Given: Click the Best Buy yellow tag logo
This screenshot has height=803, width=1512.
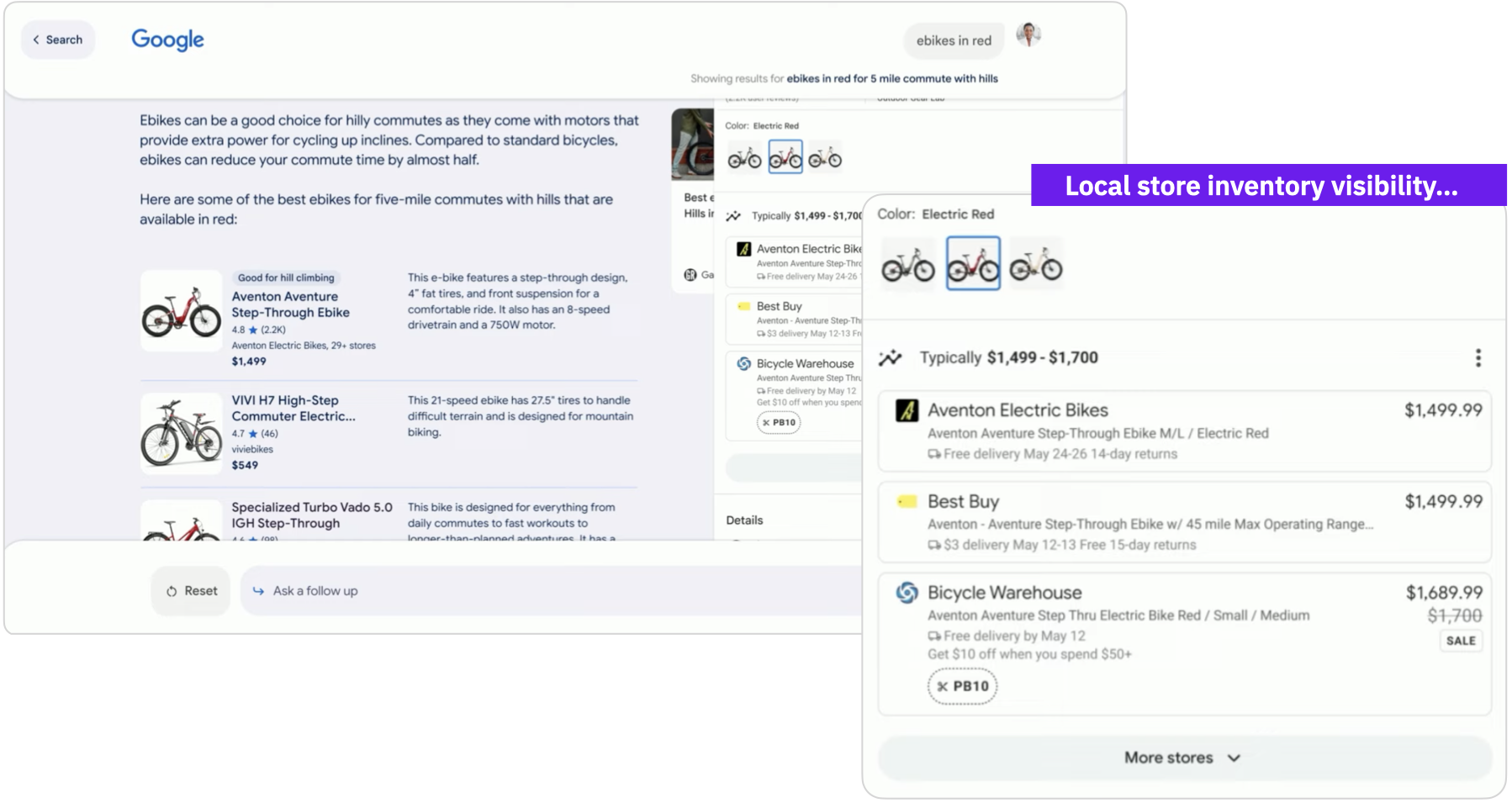Looking at the screenshot, I should pos(907,502).
